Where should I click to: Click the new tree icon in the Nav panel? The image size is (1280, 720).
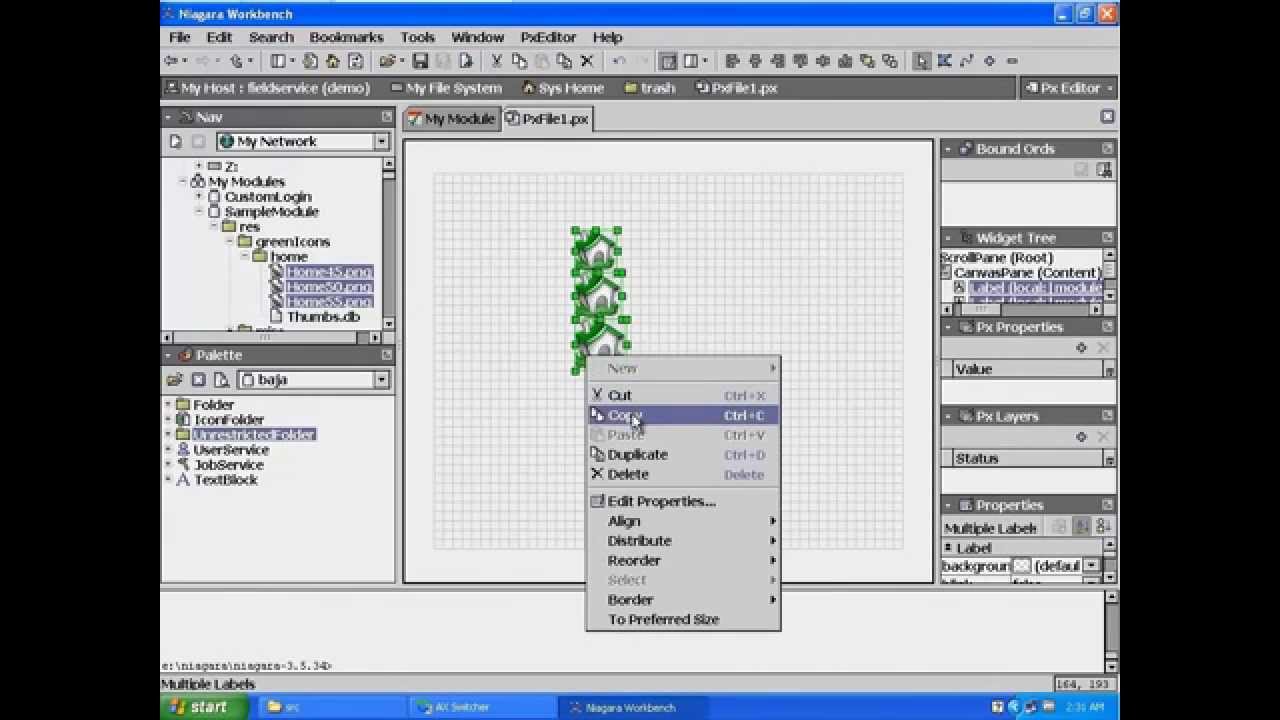pos(176,142)
